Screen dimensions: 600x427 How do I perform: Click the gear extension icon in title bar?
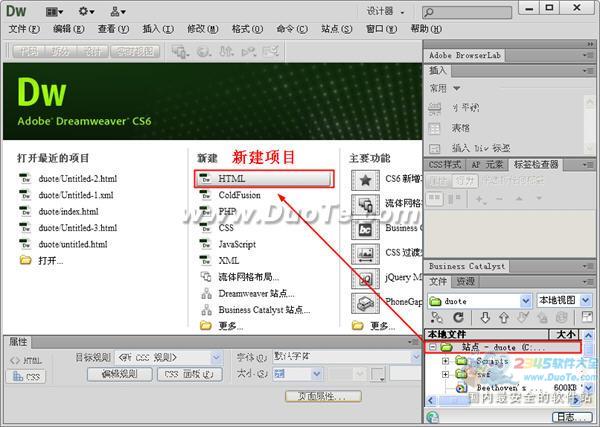(86, 11)
